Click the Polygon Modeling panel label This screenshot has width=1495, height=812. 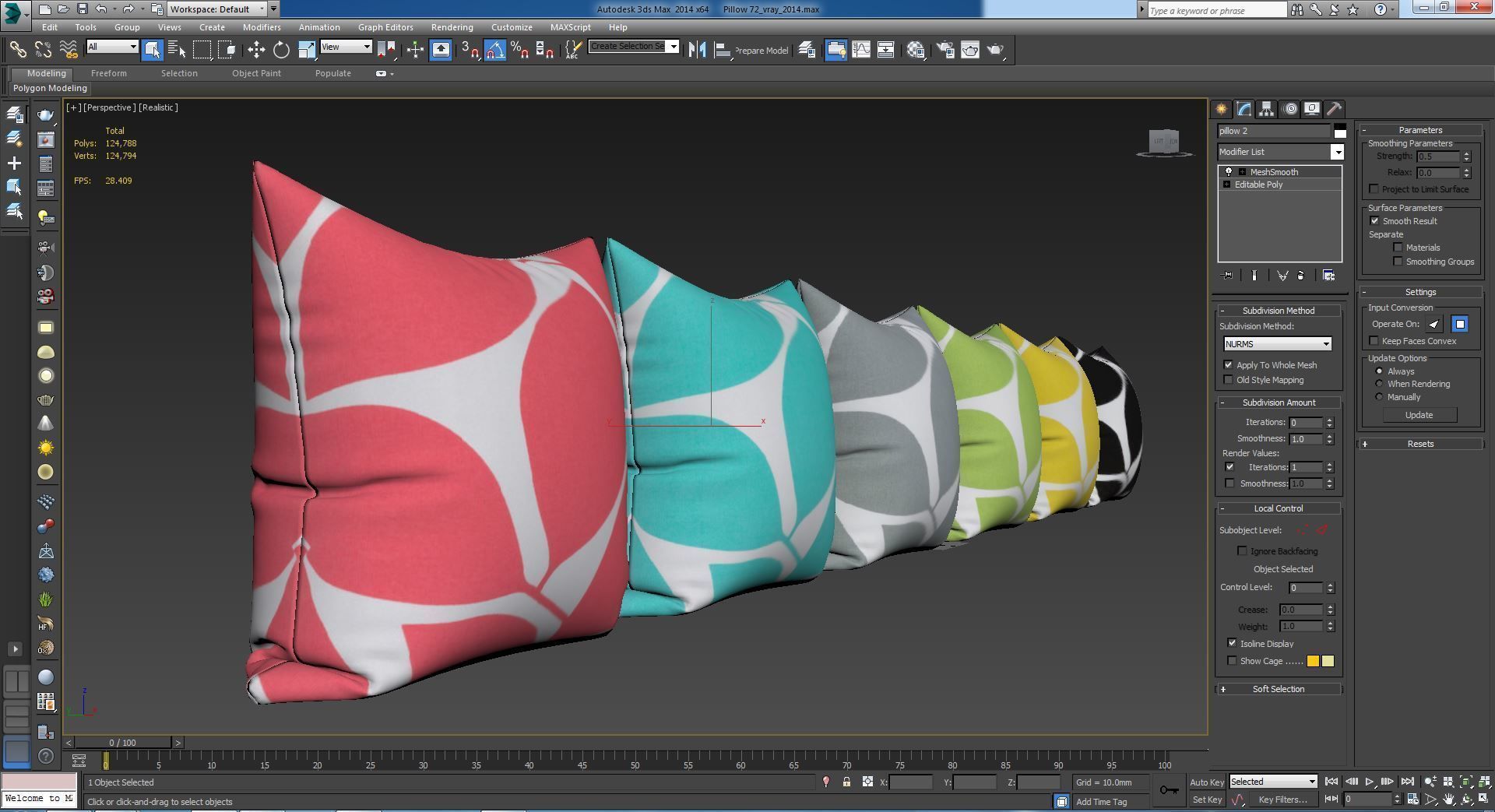50,88
